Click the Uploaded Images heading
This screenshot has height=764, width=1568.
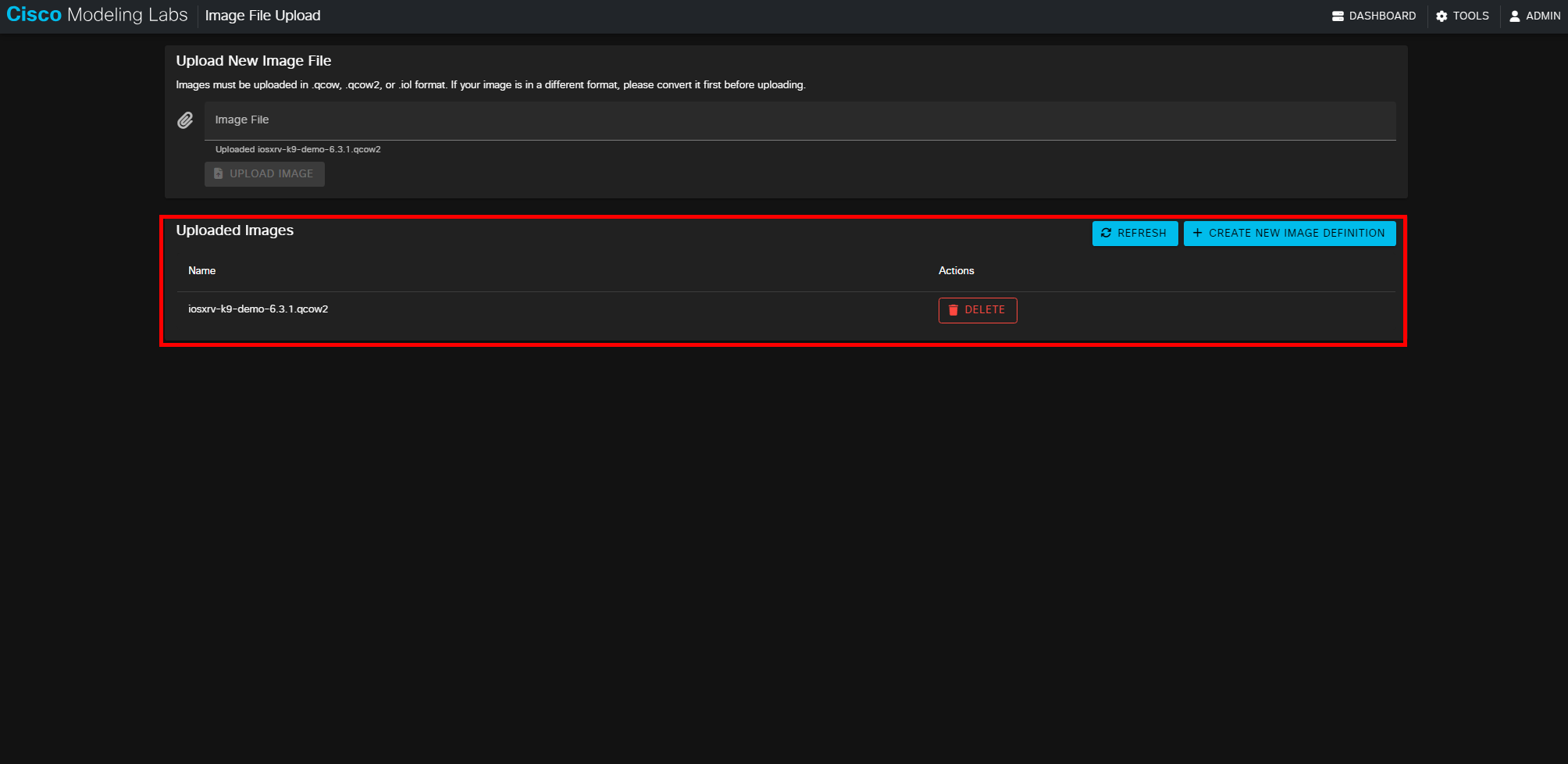coord(234,230)
